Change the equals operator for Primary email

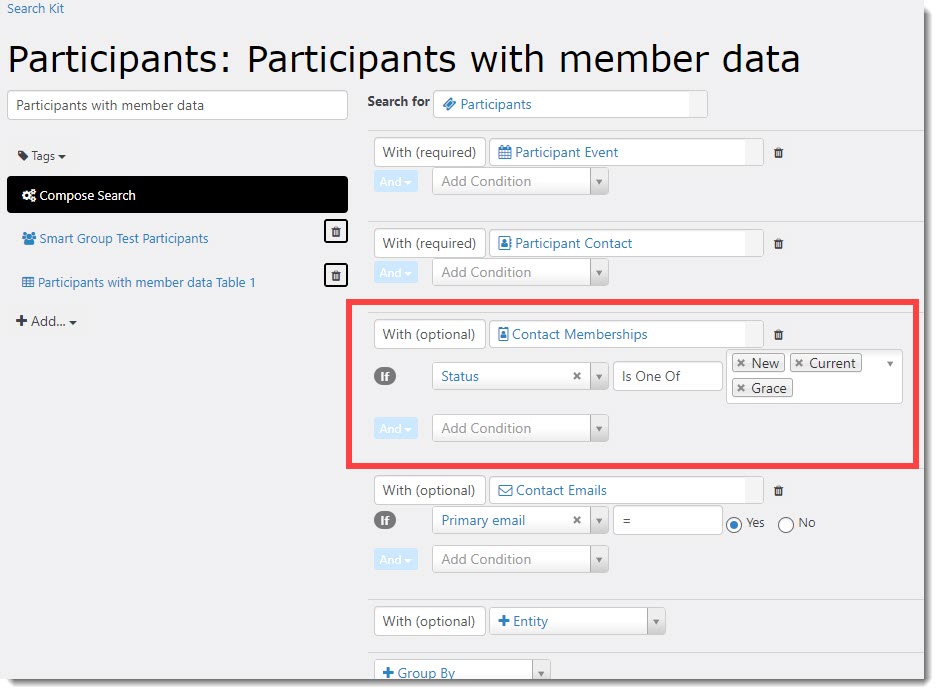click(x=668, y=521)
